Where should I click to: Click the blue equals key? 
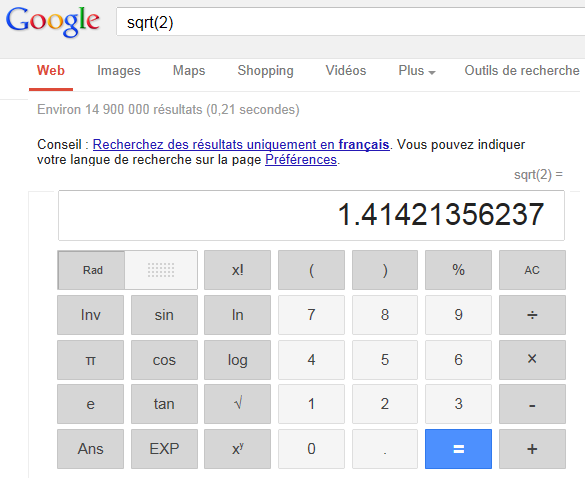(458, 449)
